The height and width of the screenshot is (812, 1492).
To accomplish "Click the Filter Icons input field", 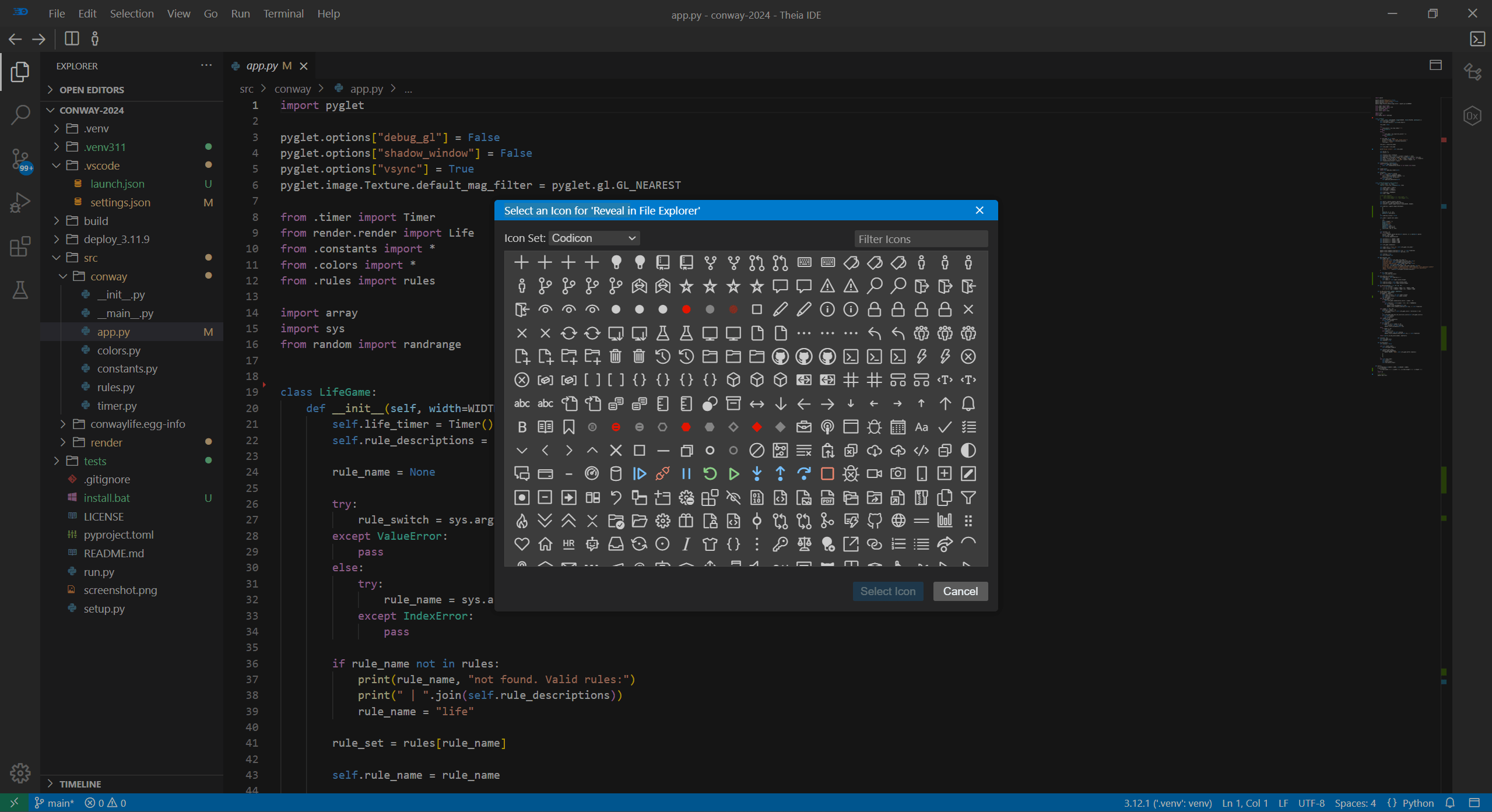I will 920,238.
